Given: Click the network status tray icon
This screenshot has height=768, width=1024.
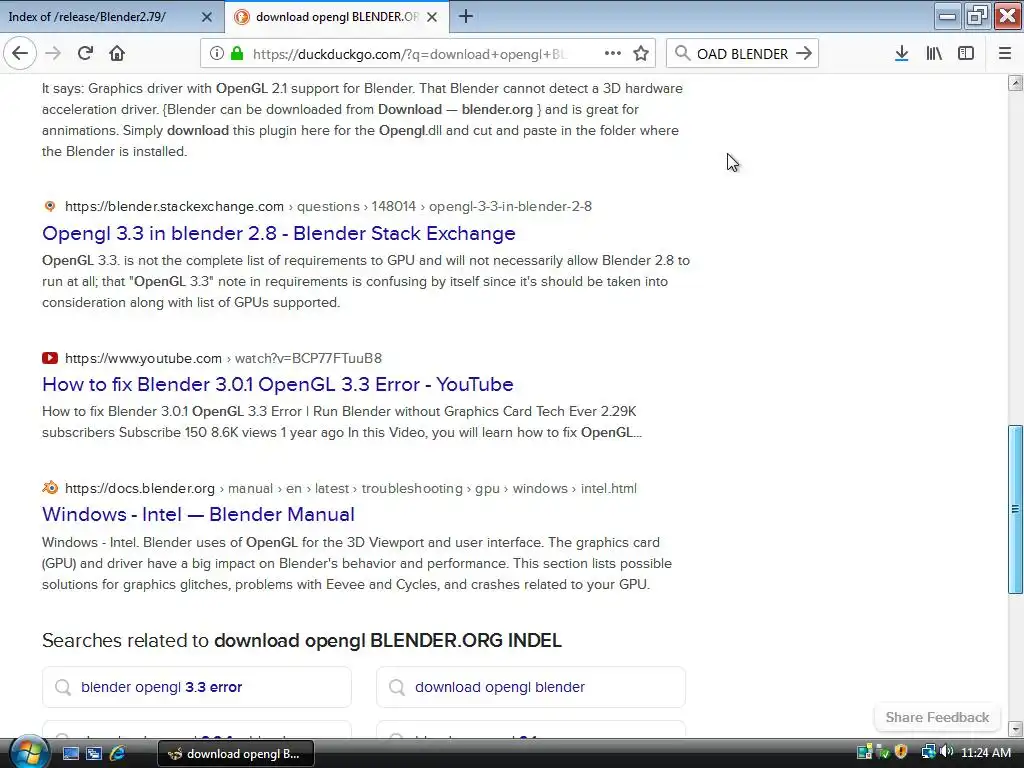Looking at the screenshot, I should (x=928, y=752).
